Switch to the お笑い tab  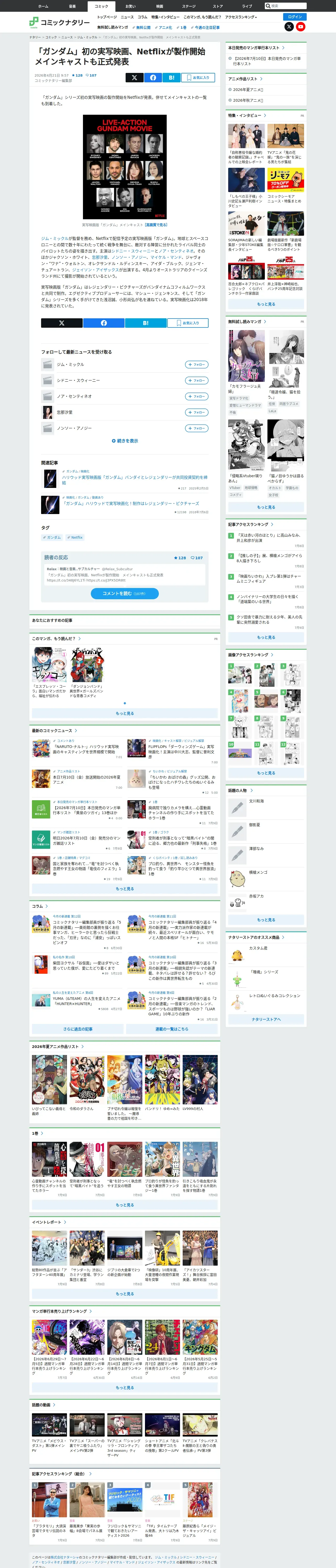(131, 6)
